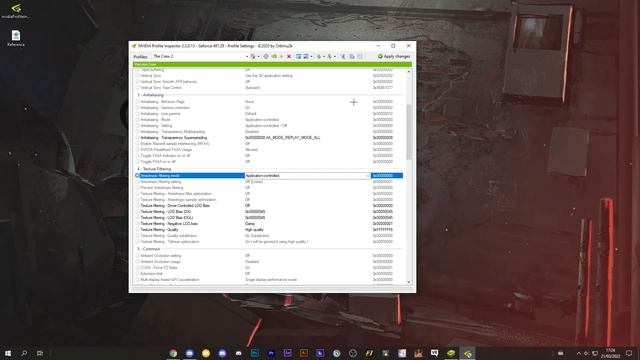Click the last grayed toolbar icon
This screenshot has width=640, height=360.
360,56
